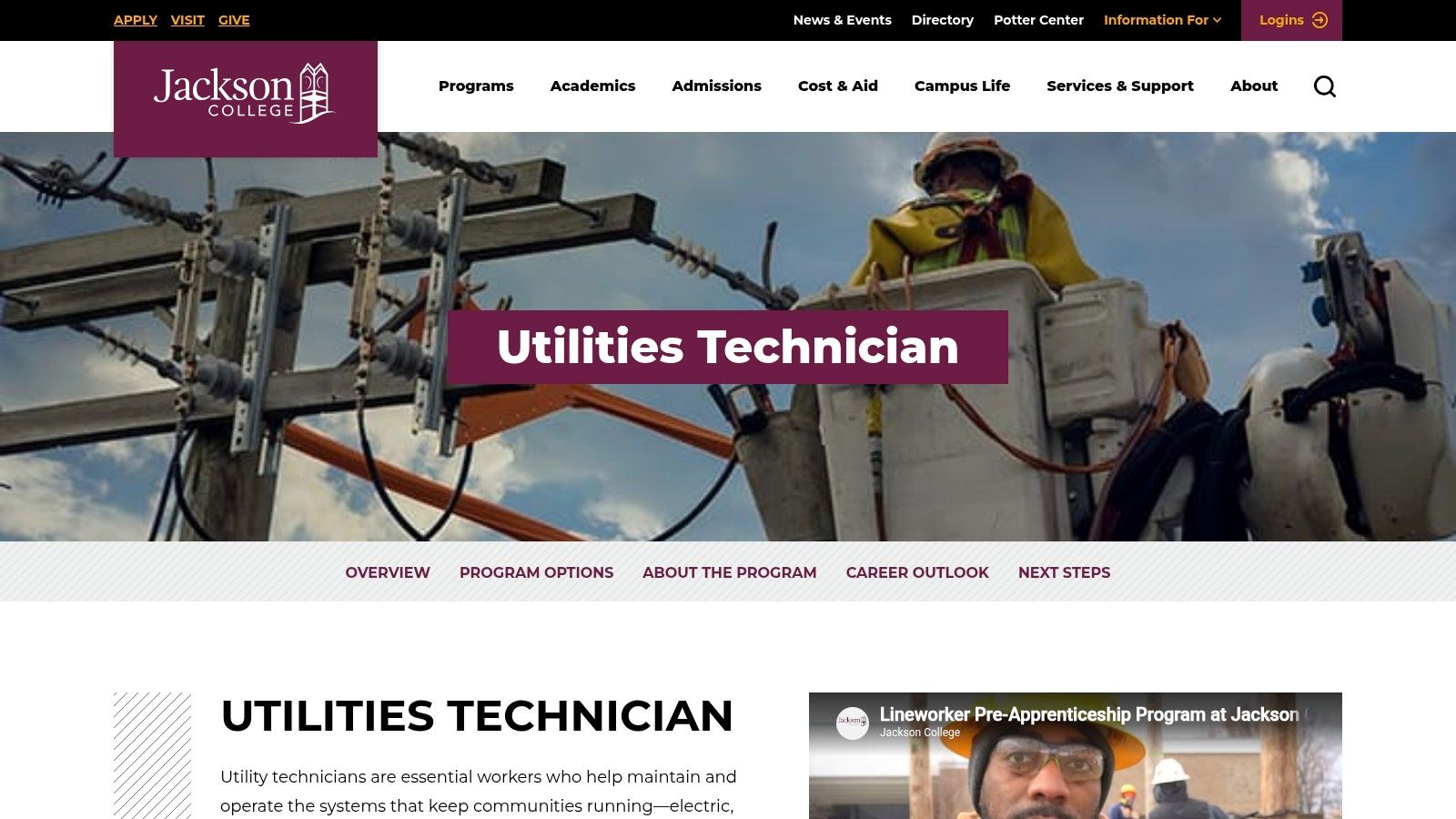Go to the NEXT STEPS section
Screen dimensions: 1456x819
(x=1064, y=572)
